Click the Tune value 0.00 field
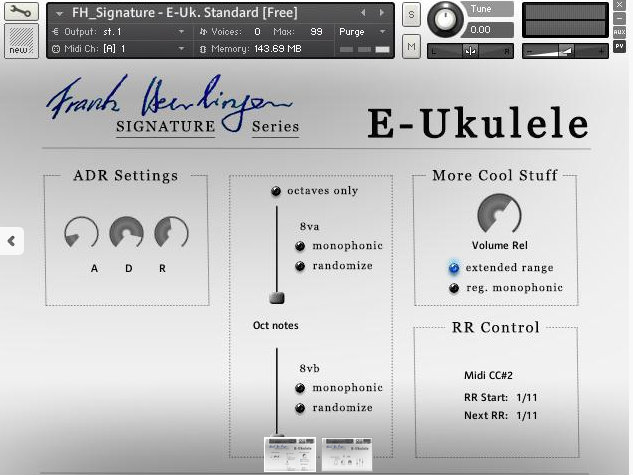This screenshot has width=633, height=475. pos(490,30)
